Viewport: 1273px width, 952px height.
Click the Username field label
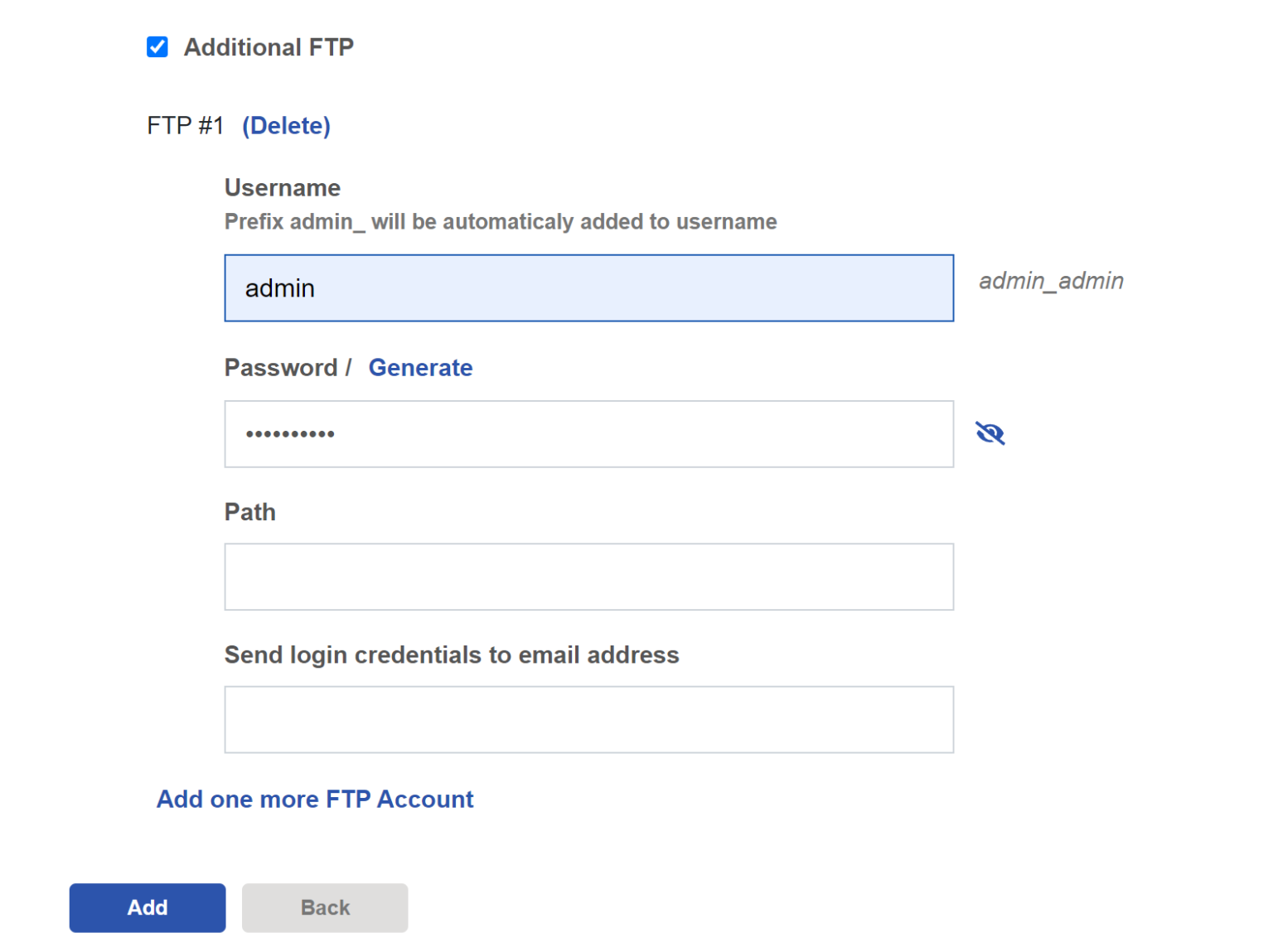coord(283,188)
